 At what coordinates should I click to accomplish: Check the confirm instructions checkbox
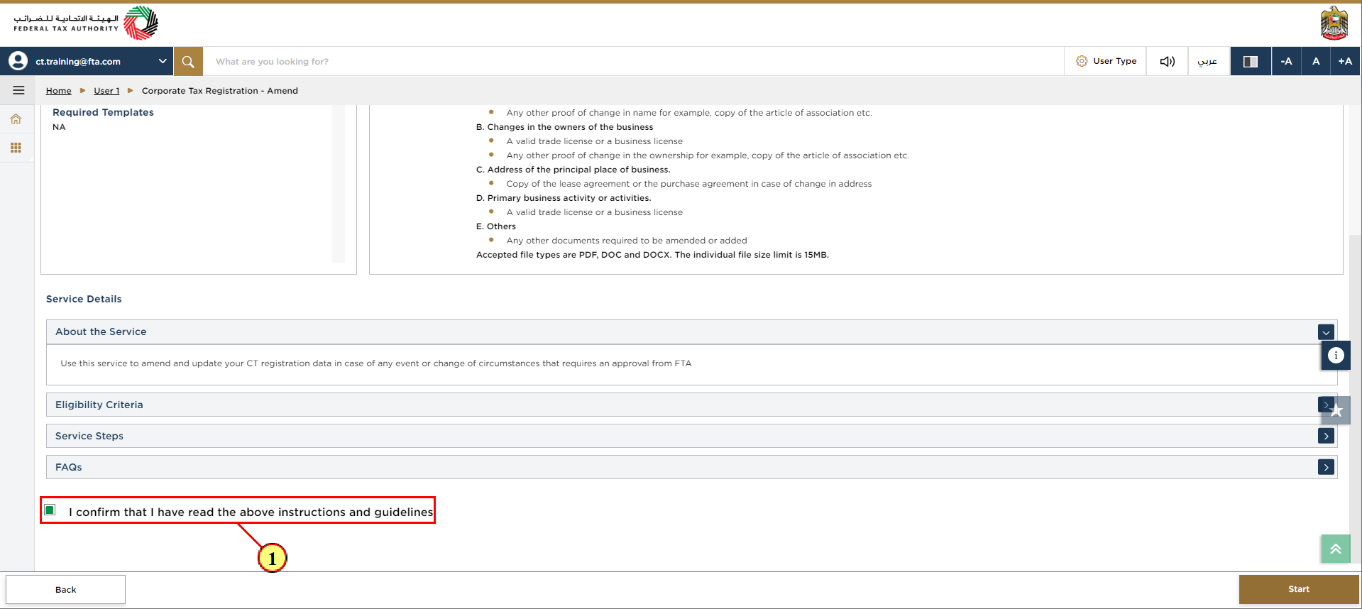[50, 511]
